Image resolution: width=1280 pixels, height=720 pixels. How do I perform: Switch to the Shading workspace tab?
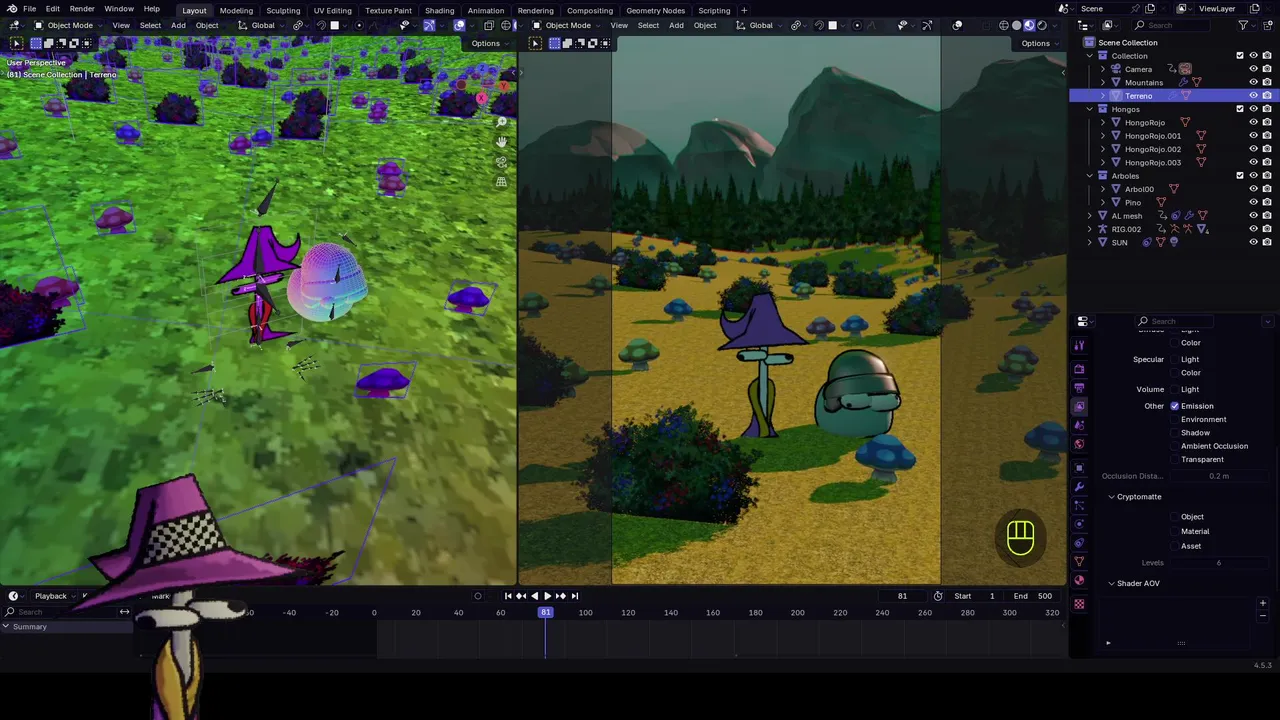[x=440, y=10]
